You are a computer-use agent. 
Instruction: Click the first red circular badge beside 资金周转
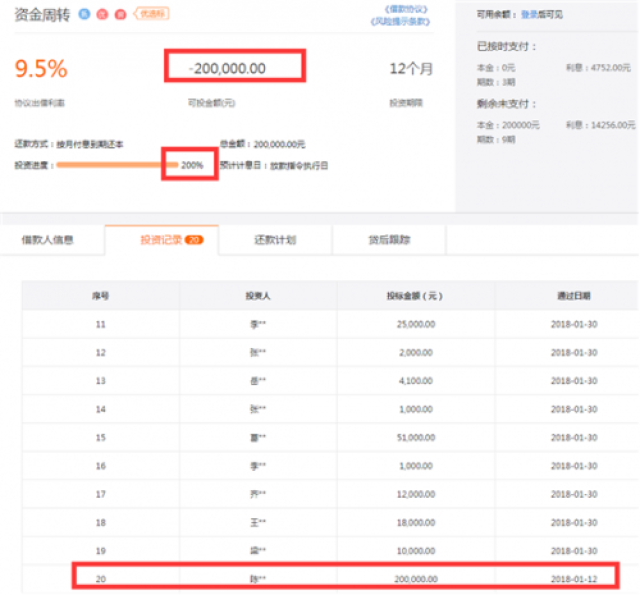pyautogui.click(x=102, y=14)
